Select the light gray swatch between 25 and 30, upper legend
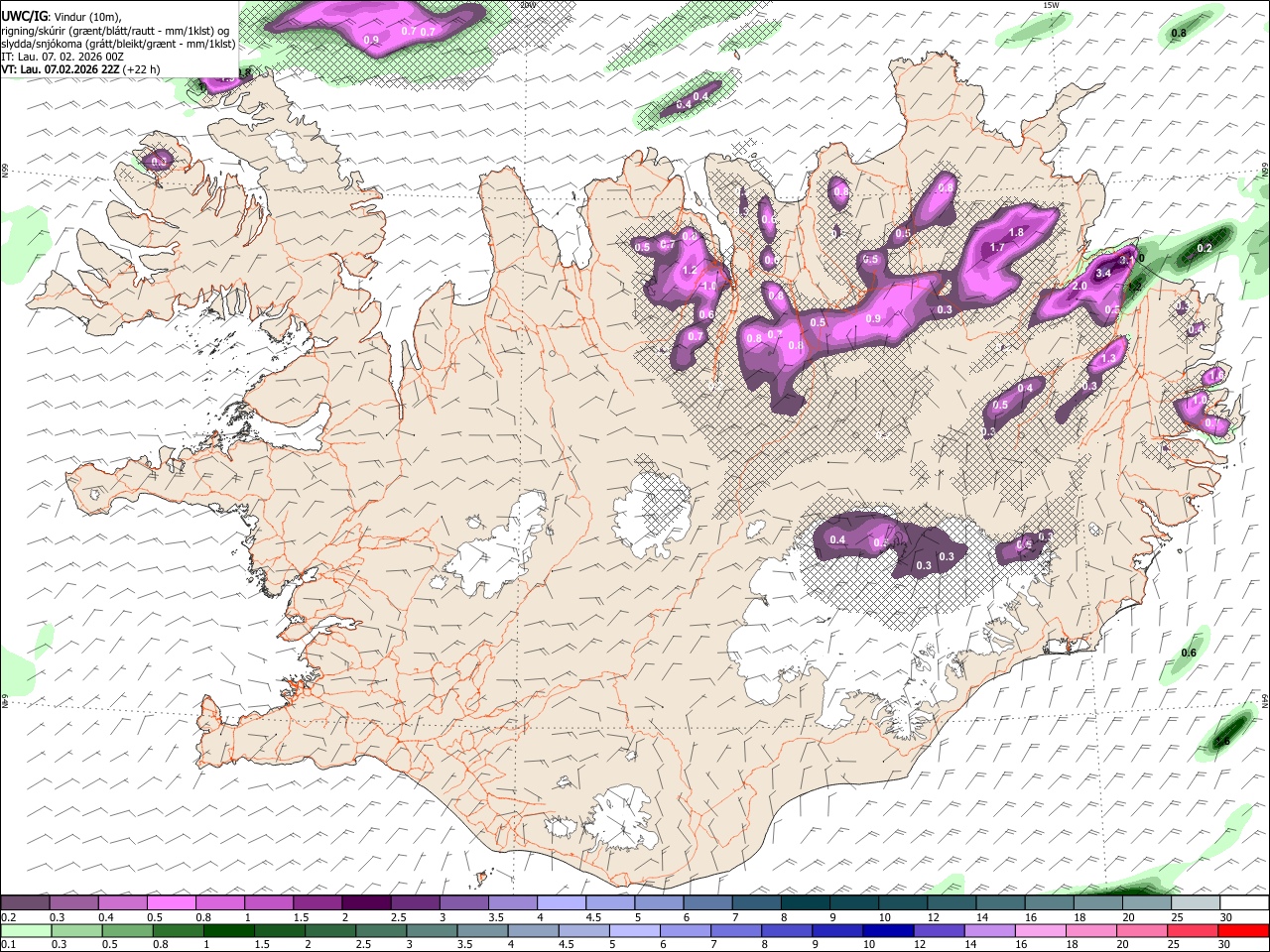 click(1195, 903)
